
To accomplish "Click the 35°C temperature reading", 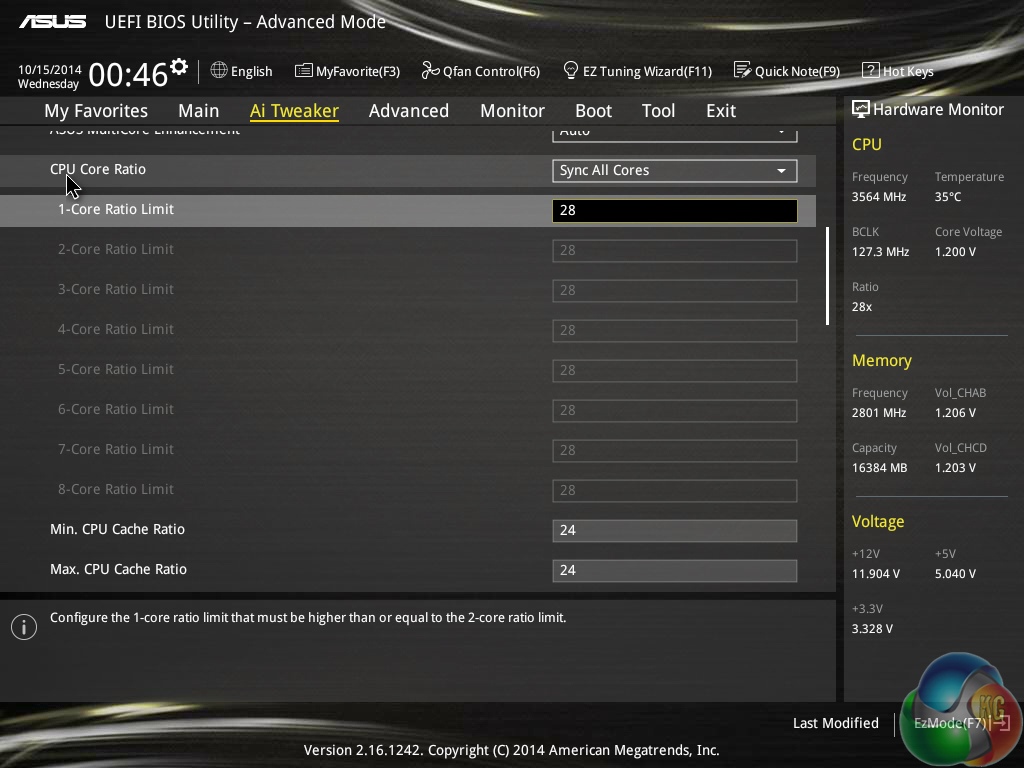I will pyautogui.click(x=948, y=197).
